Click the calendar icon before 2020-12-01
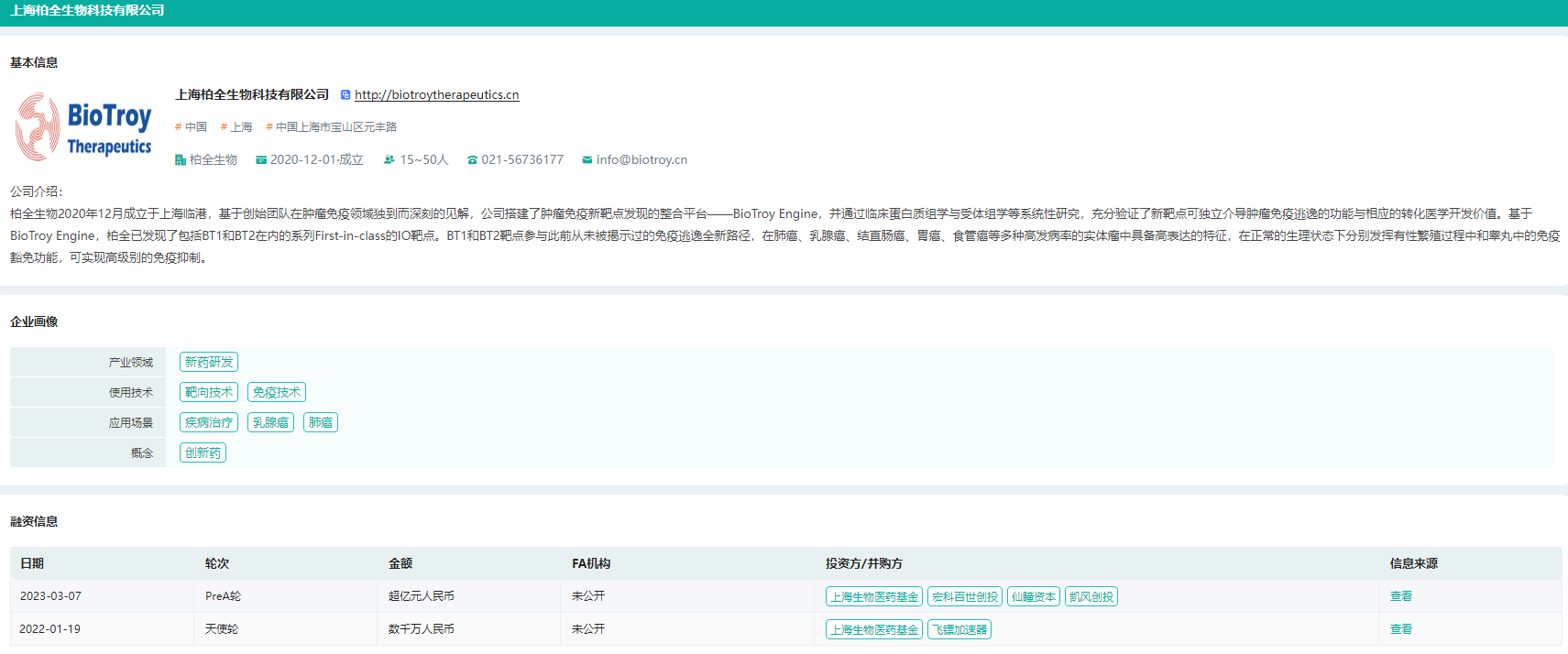The width and height of the screenshot is (1568, 654). (x=261, y=160)
